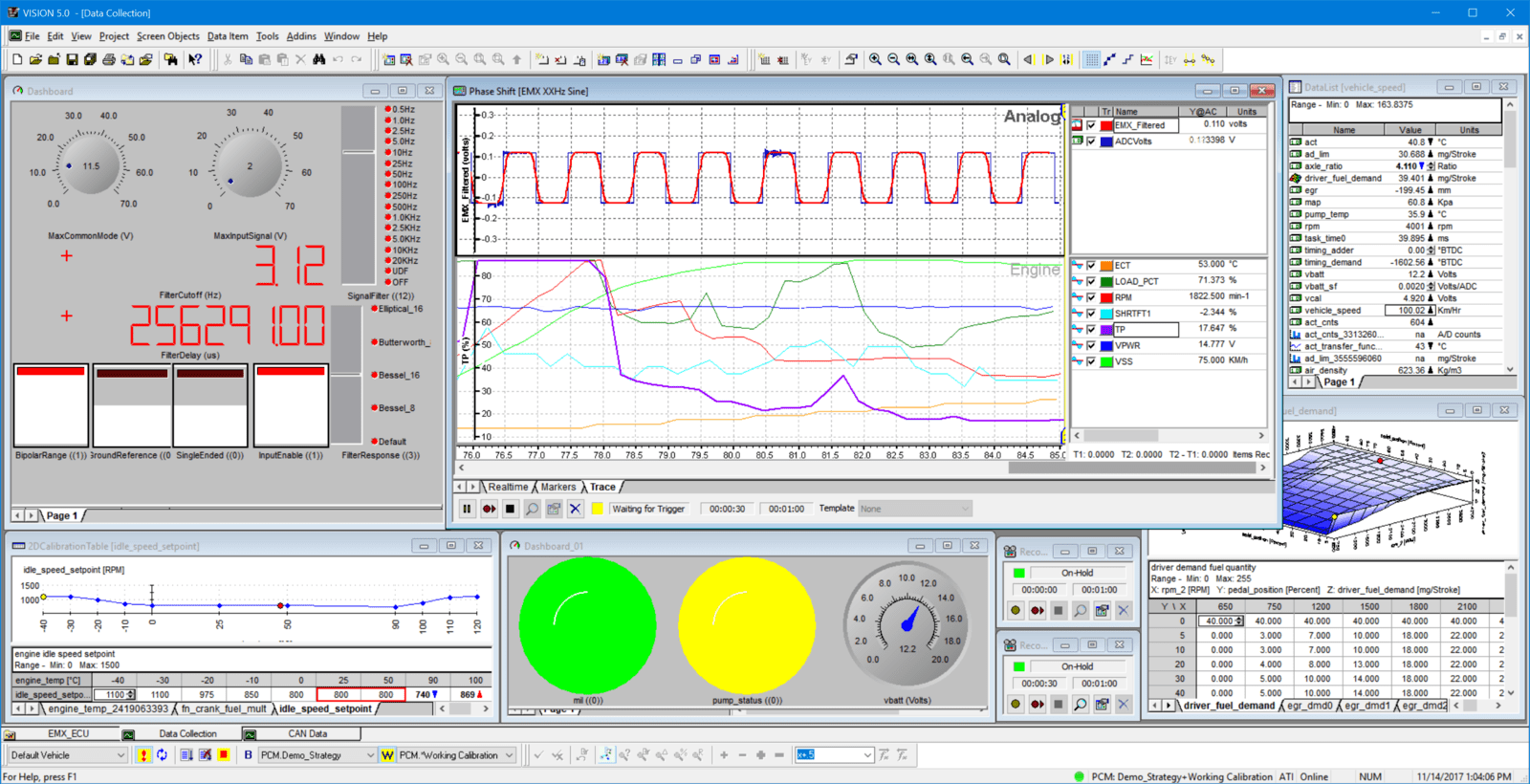Click the timing_adder value stepper
This screenshot has height=784, width=1530.
tap(1431, 250)
